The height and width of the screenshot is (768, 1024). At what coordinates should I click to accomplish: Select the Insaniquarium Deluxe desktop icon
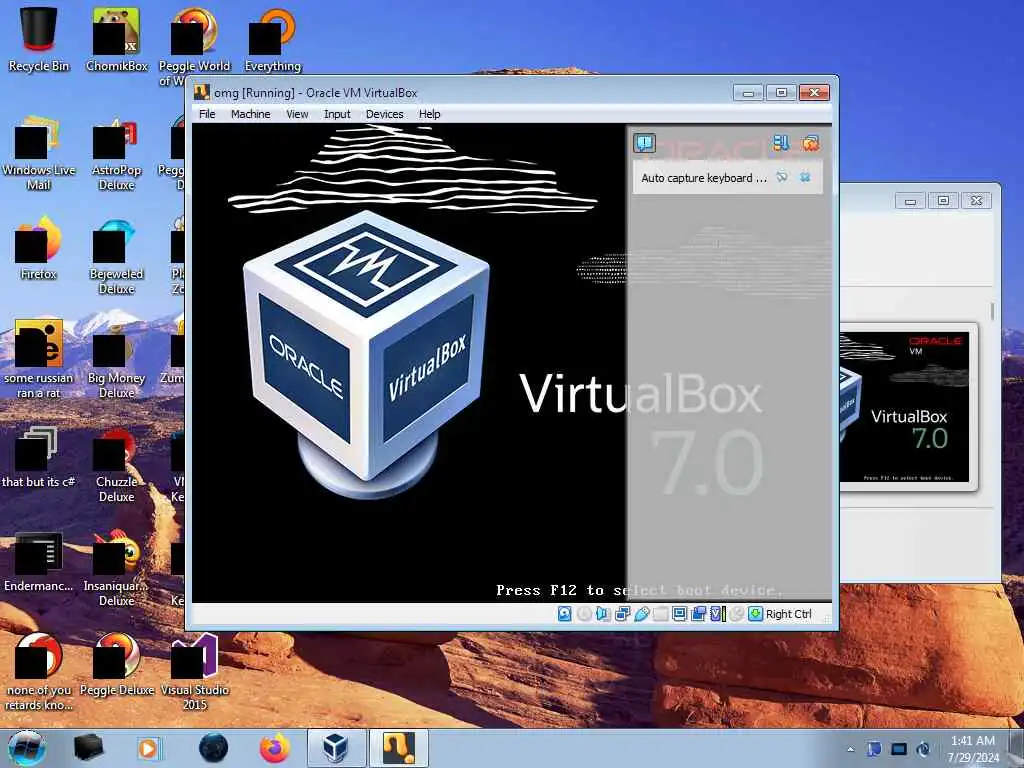(117, 568)
